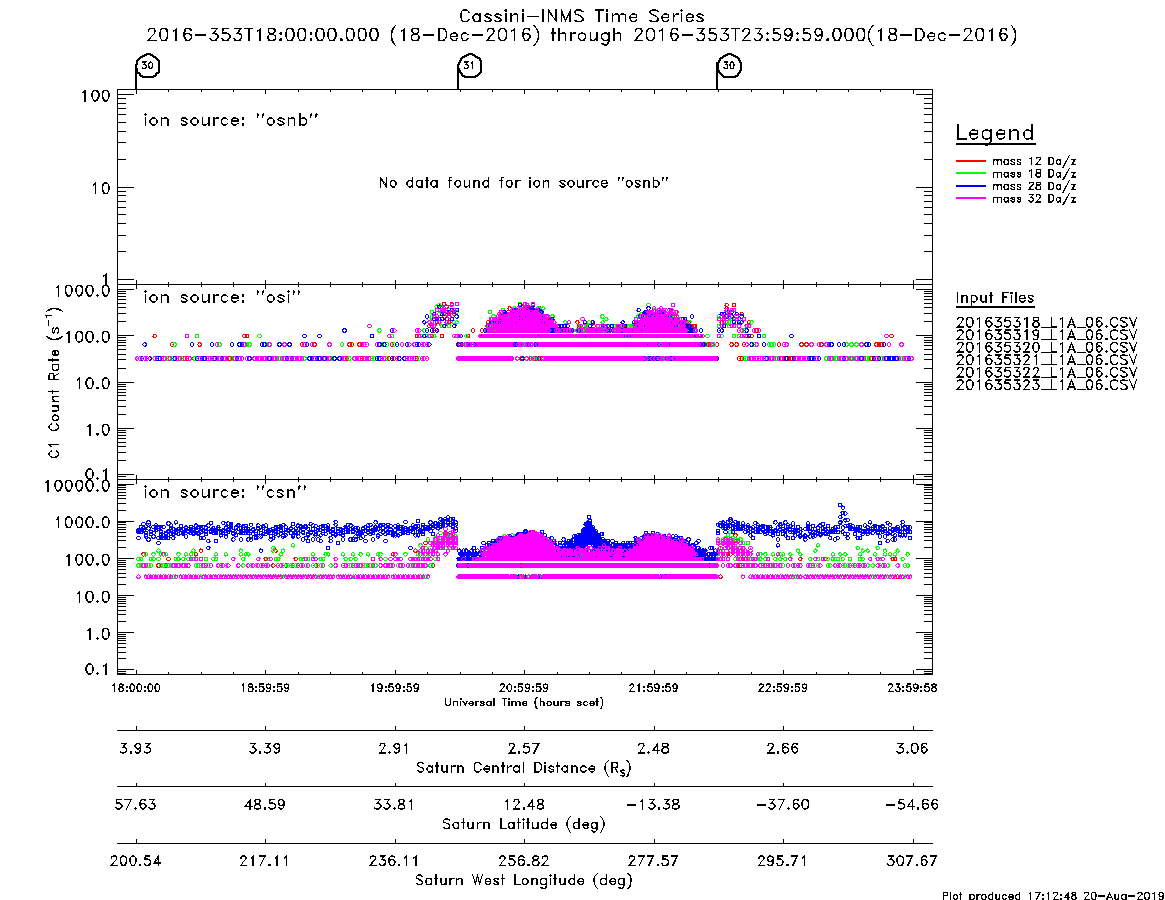1165x900 pixels.
Task: Click the 2.91 central distance value
Action: [x=395, y=748]
